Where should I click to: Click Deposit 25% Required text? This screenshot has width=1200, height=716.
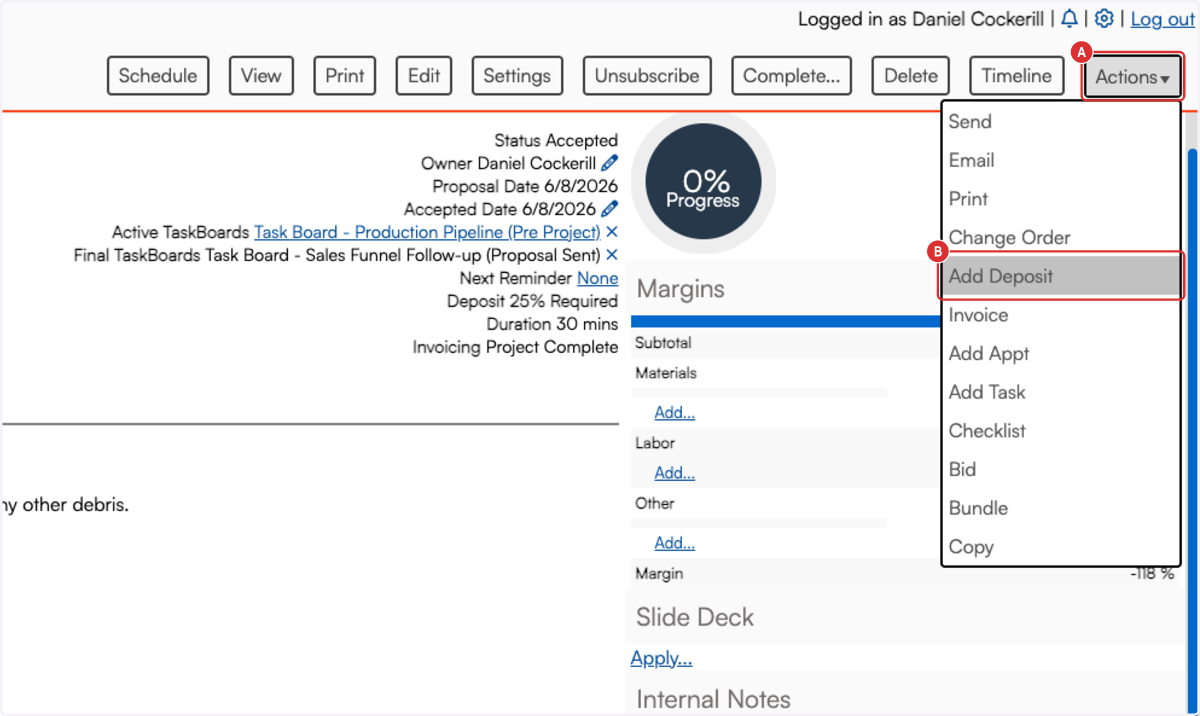pos(532,301)
